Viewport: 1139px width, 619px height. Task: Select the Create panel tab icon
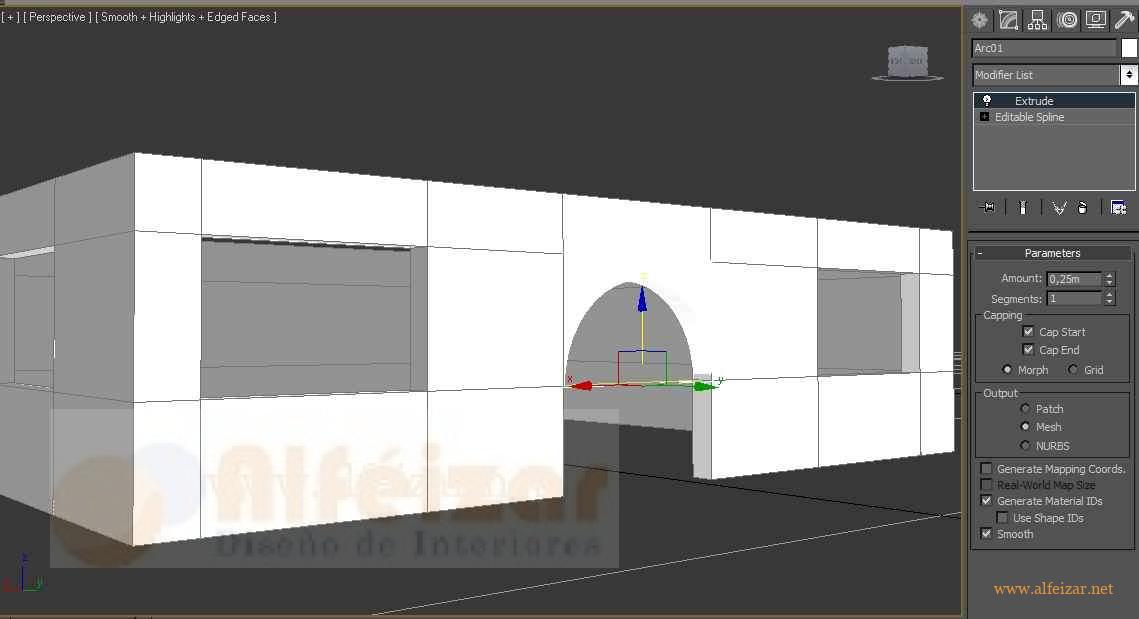tap(979, 19)
